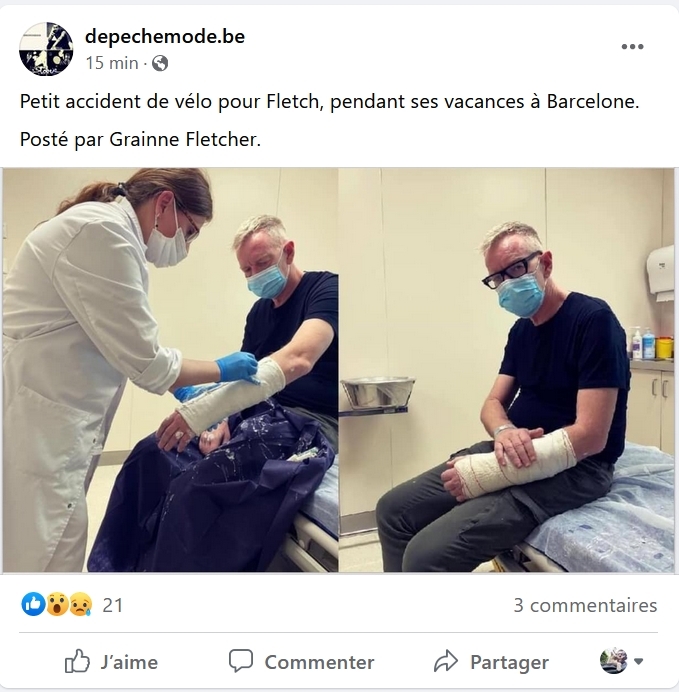Click the thumbs-up icon beside J'aime

pos(77,661)
